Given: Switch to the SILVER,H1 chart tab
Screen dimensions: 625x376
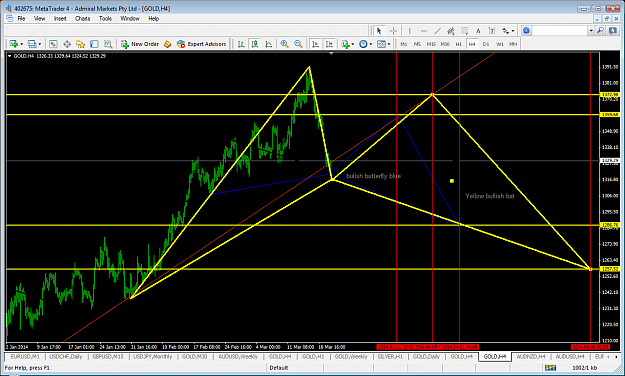Looking at the screenshot, I should (390, 356).
